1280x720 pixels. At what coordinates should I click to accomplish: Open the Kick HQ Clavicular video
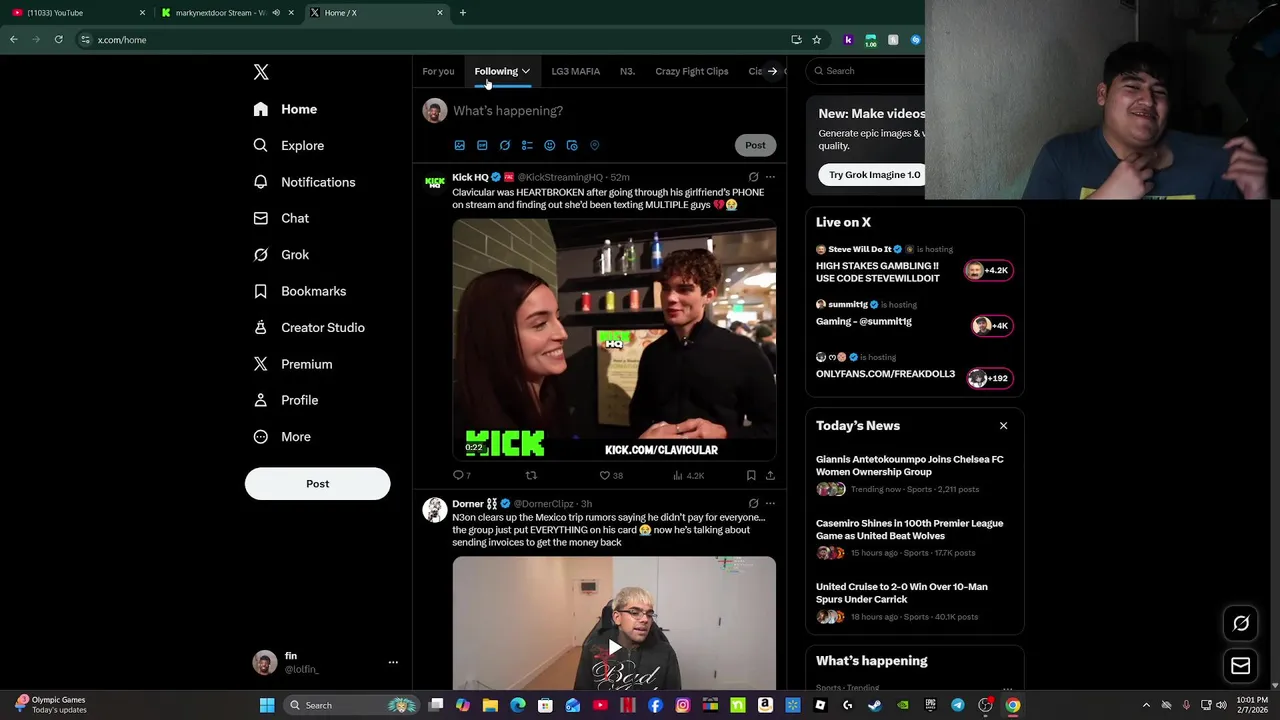click(614, 340)
